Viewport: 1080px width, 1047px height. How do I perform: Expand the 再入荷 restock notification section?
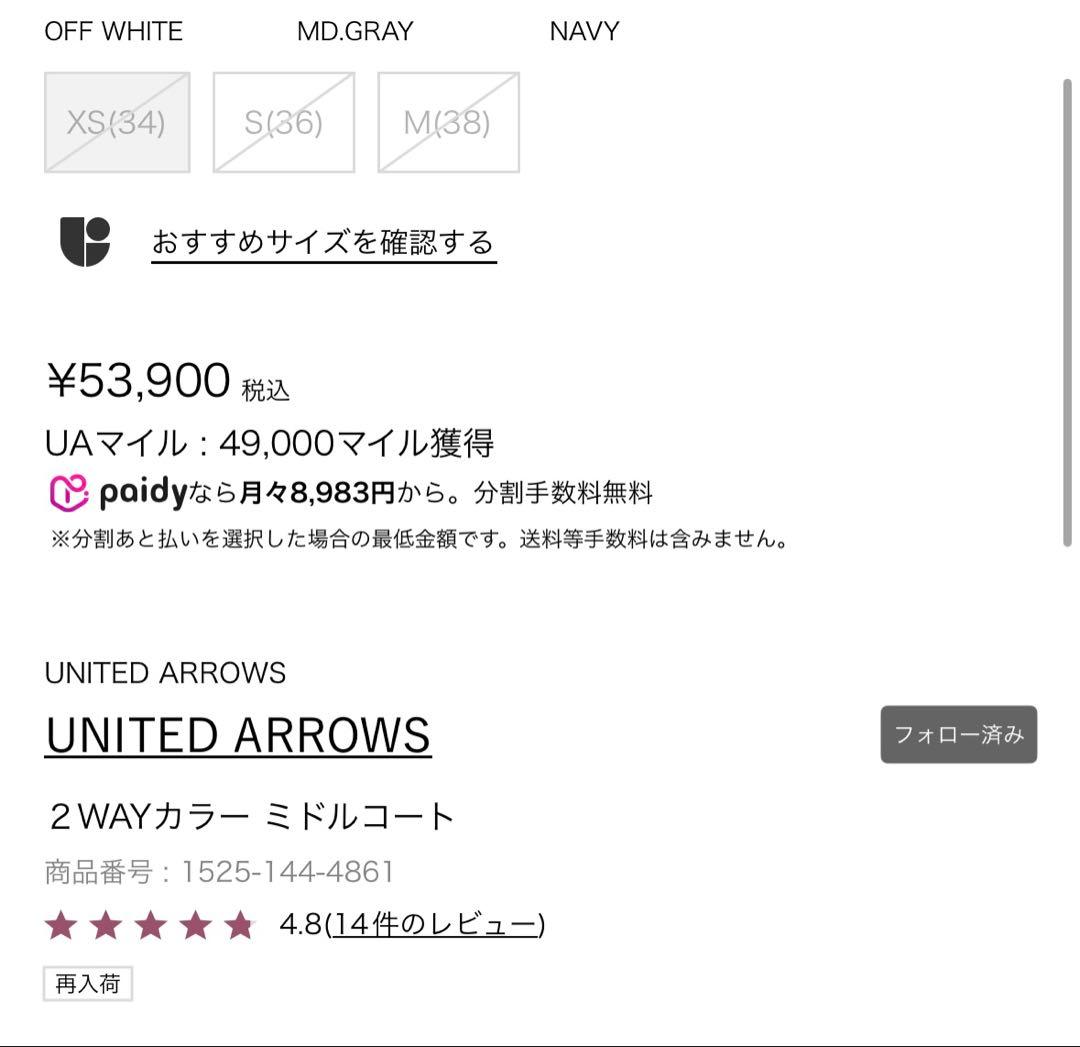(88, 984)
